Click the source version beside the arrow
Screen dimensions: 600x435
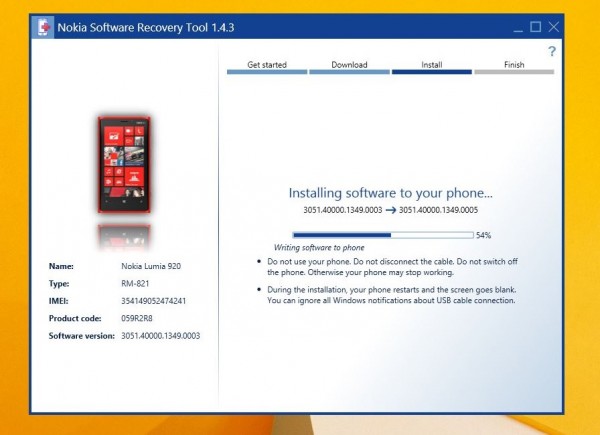(x=342, y=210)
